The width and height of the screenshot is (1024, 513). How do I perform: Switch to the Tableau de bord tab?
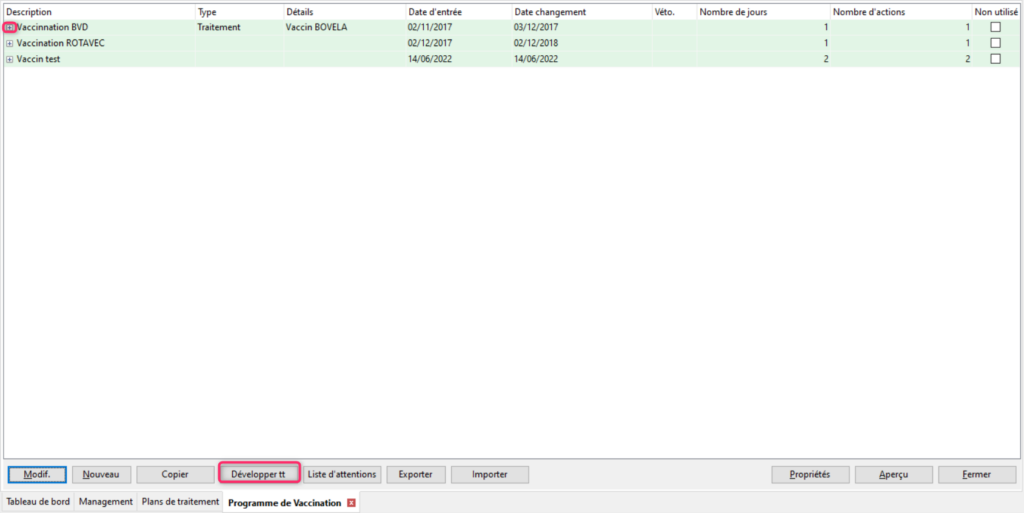(x=38, y=502)
